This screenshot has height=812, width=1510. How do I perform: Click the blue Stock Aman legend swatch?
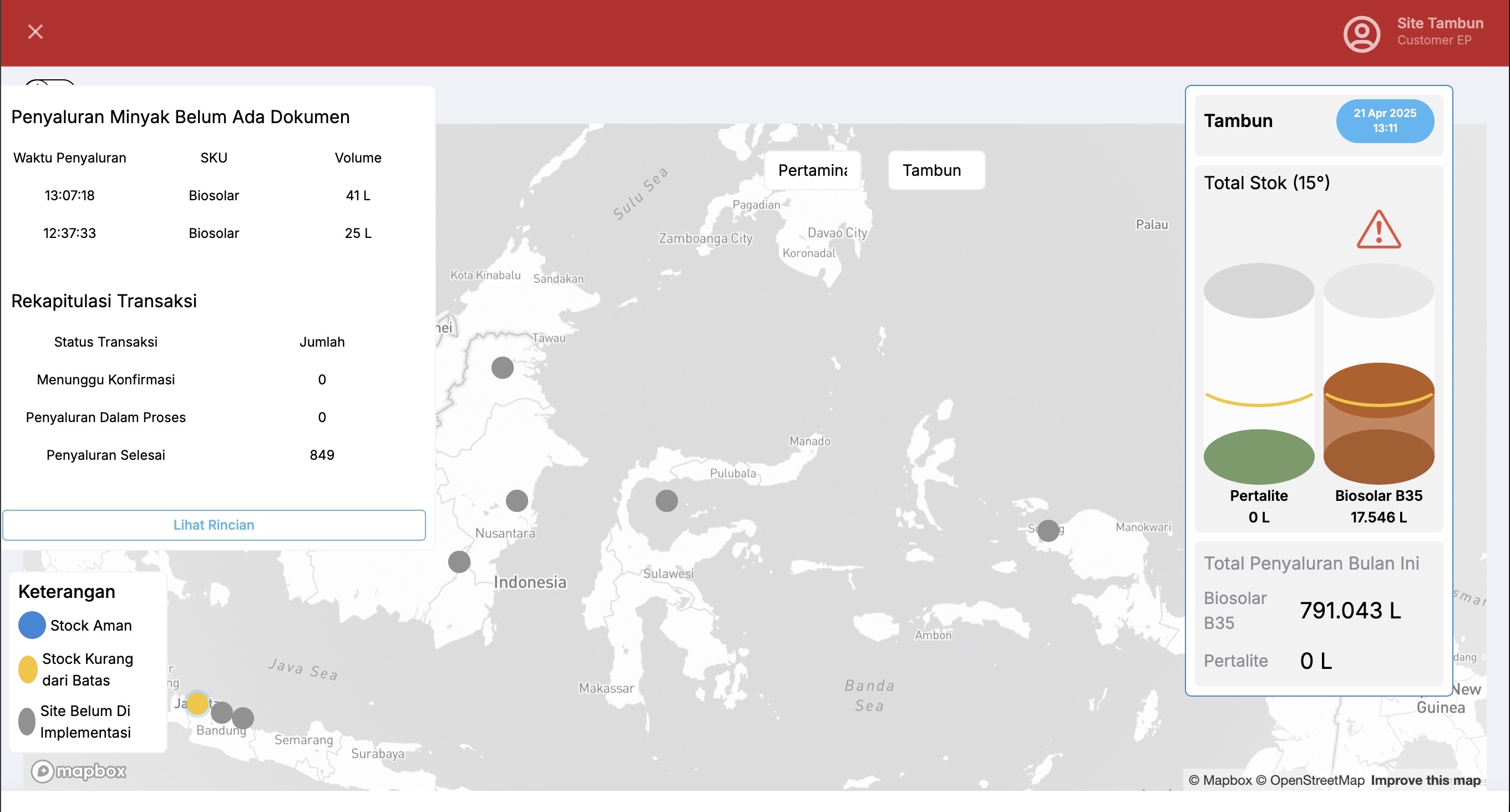[32, 625]
